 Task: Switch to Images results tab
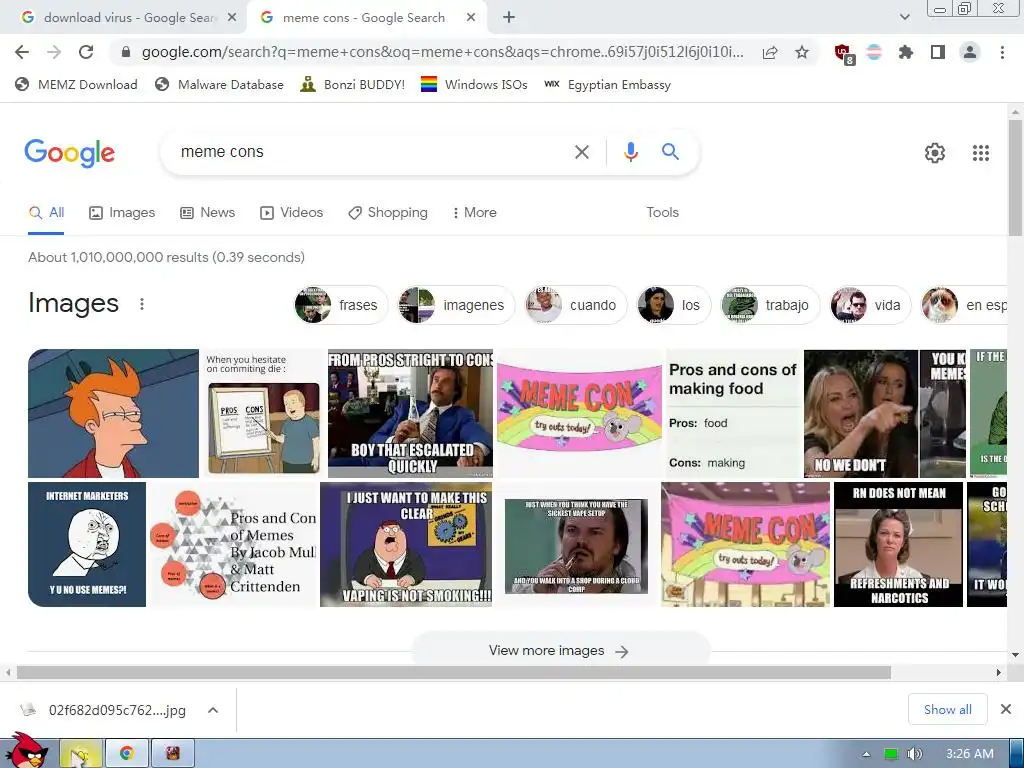pos(122,213)
